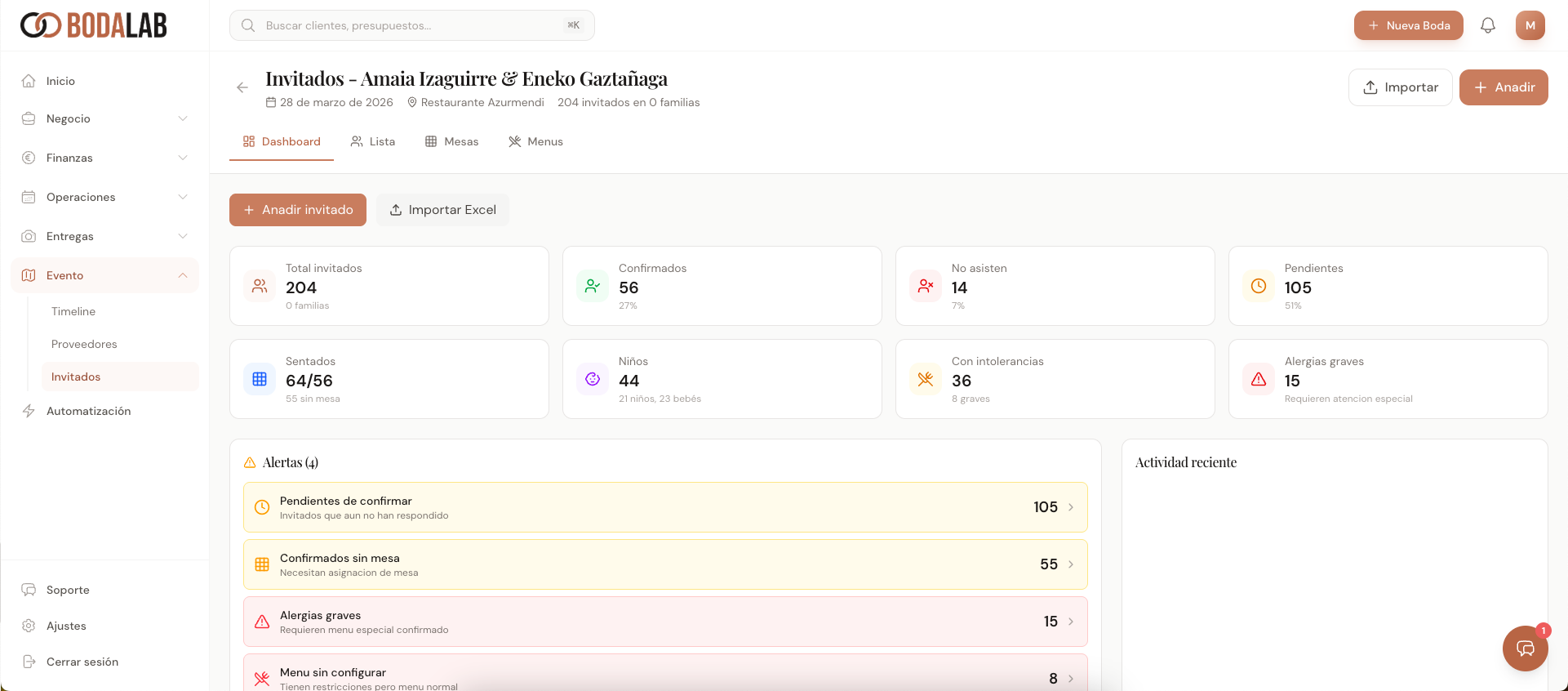Expand the Finanzas sidebar menu
The width and height of the screenshot is (1568, 691).
click(x=104, y=158)
